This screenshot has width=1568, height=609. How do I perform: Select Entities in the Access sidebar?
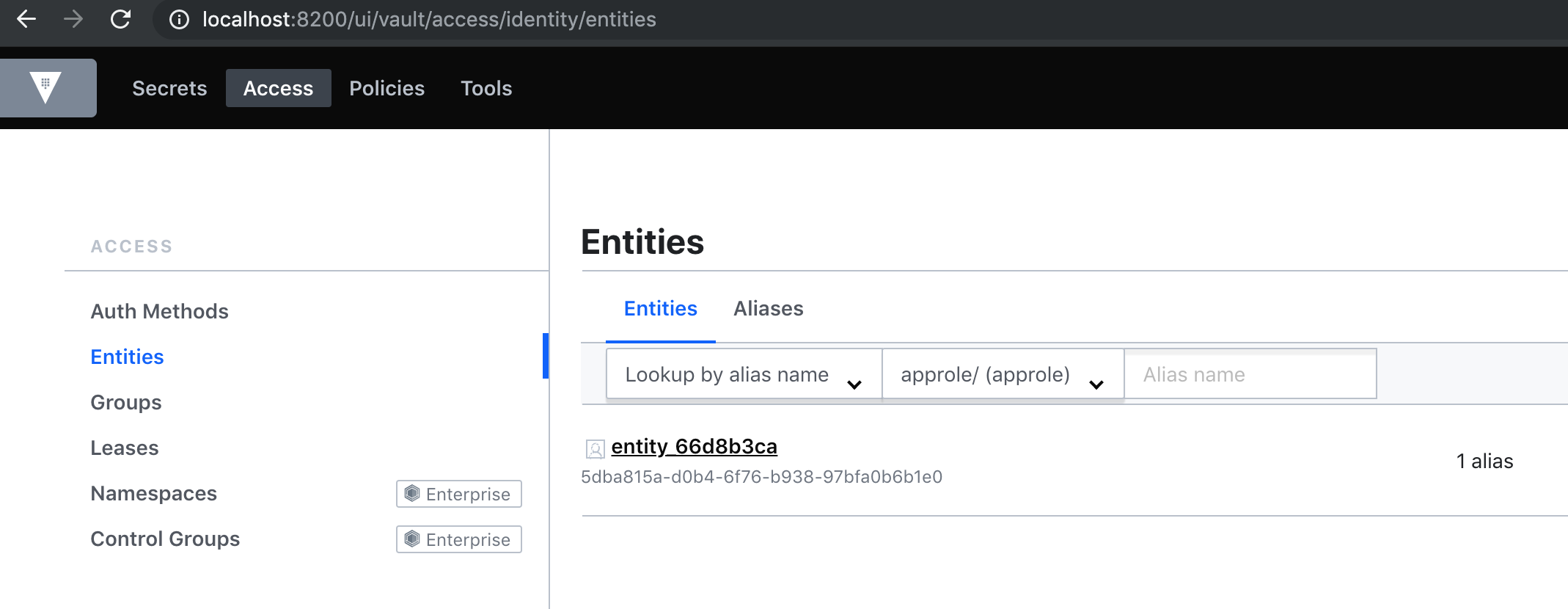pos(127,357)
